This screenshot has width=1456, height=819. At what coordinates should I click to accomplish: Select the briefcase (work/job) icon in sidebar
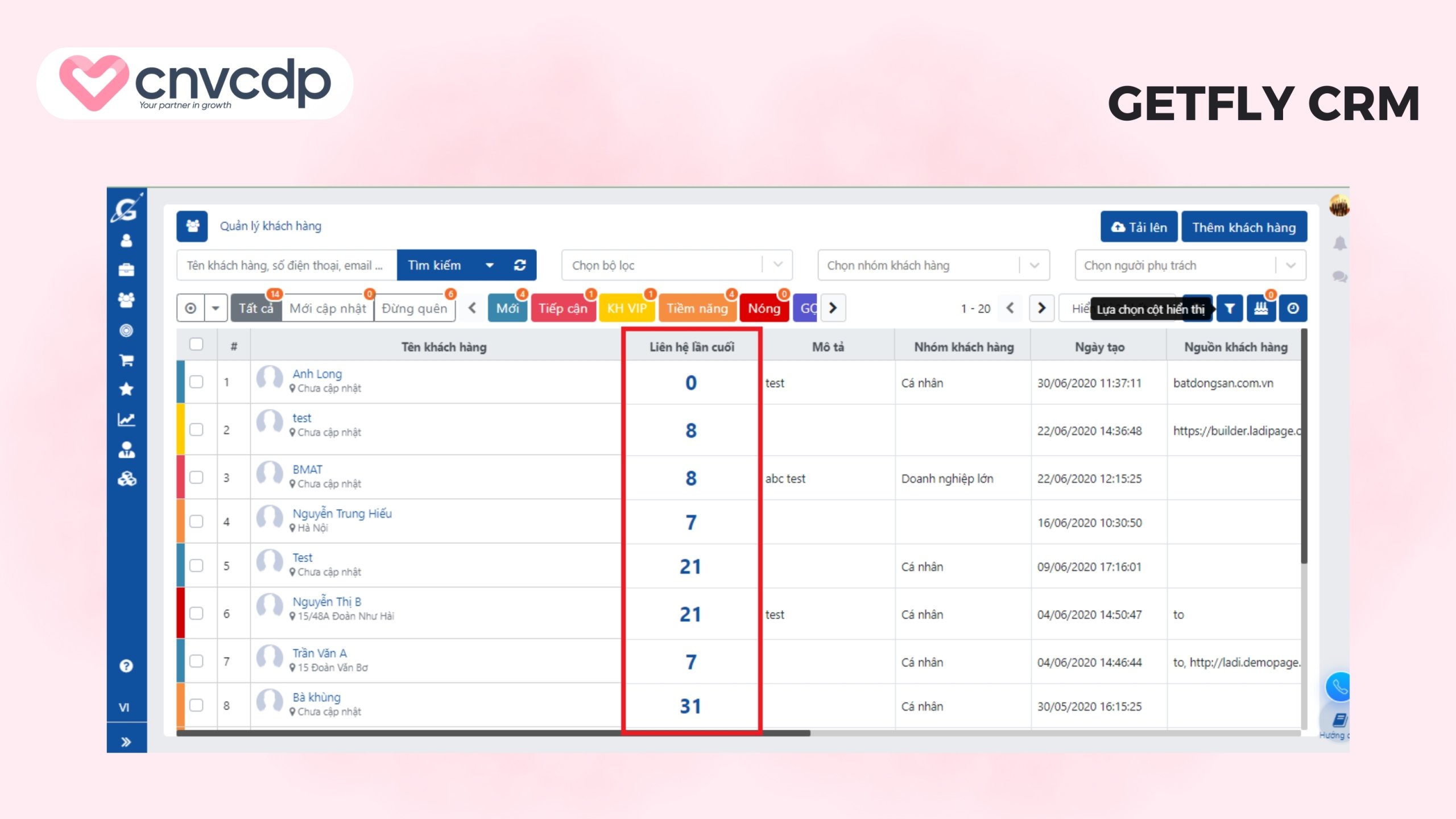tap(126, 270)
